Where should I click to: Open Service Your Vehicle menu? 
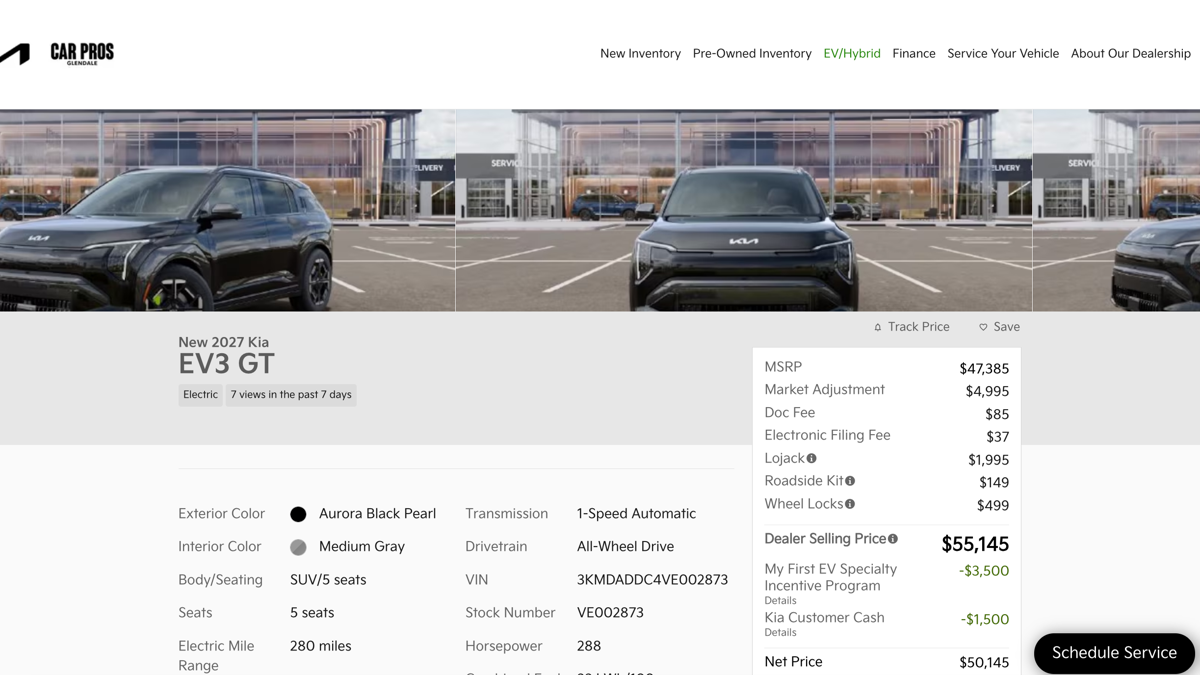[x=1003, y=54]
